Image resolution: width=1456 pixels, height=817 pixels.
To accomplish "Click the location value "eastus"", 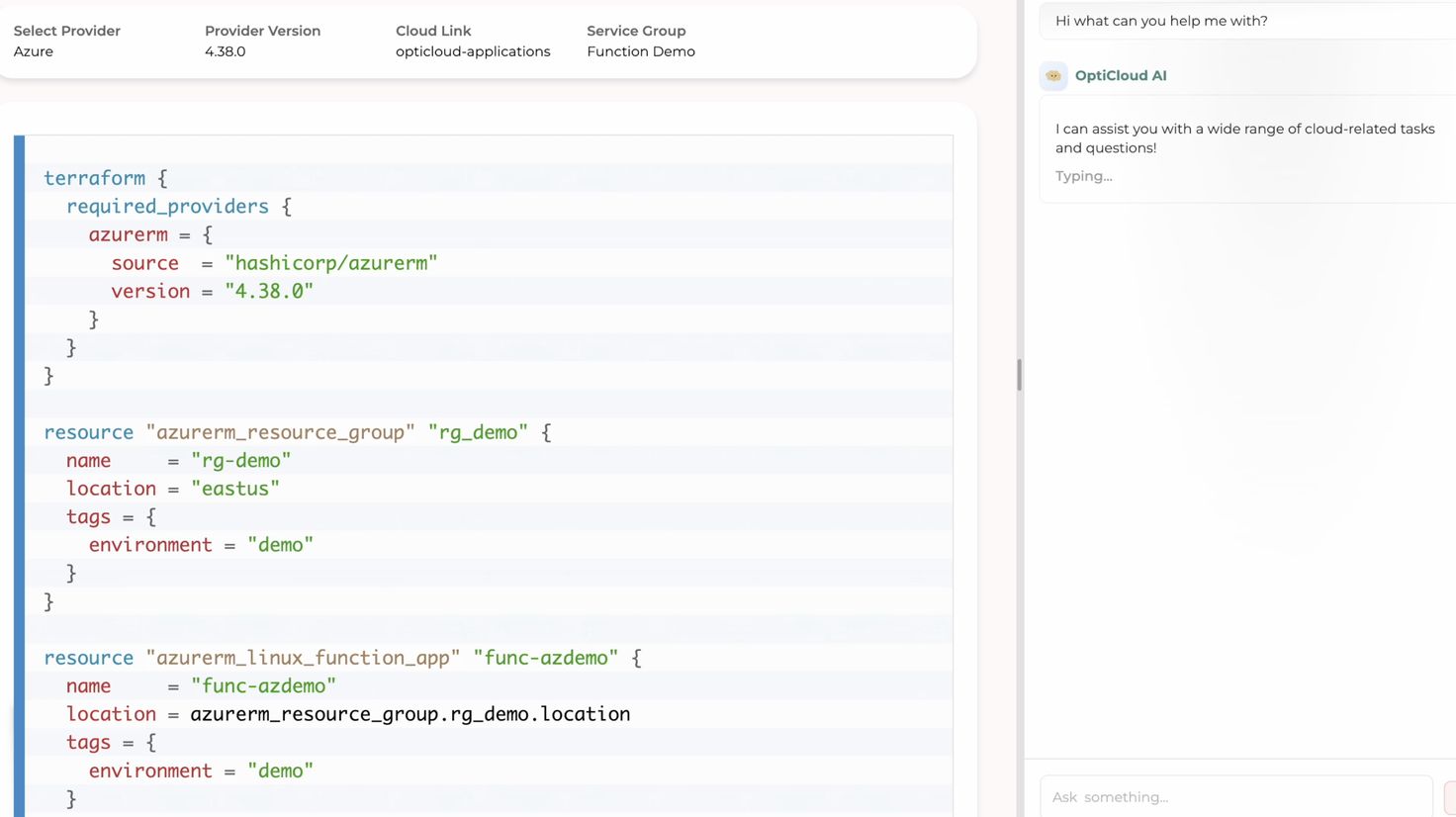I will (235, 489).
